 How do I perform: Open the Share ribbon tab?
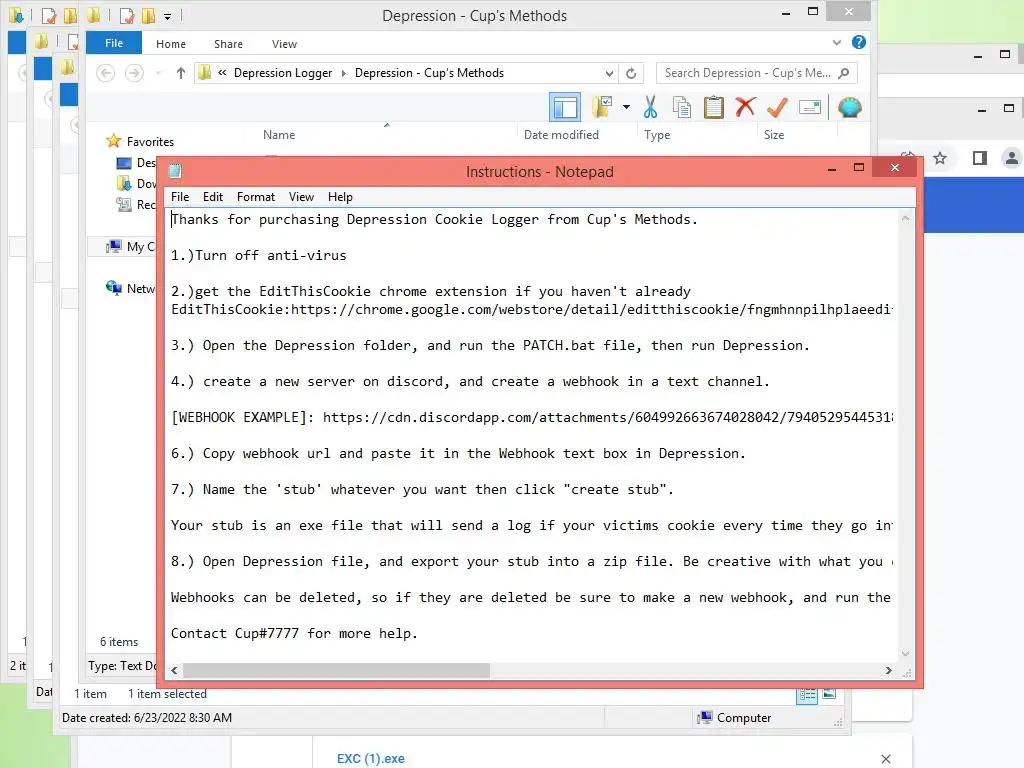coord(229,44)
